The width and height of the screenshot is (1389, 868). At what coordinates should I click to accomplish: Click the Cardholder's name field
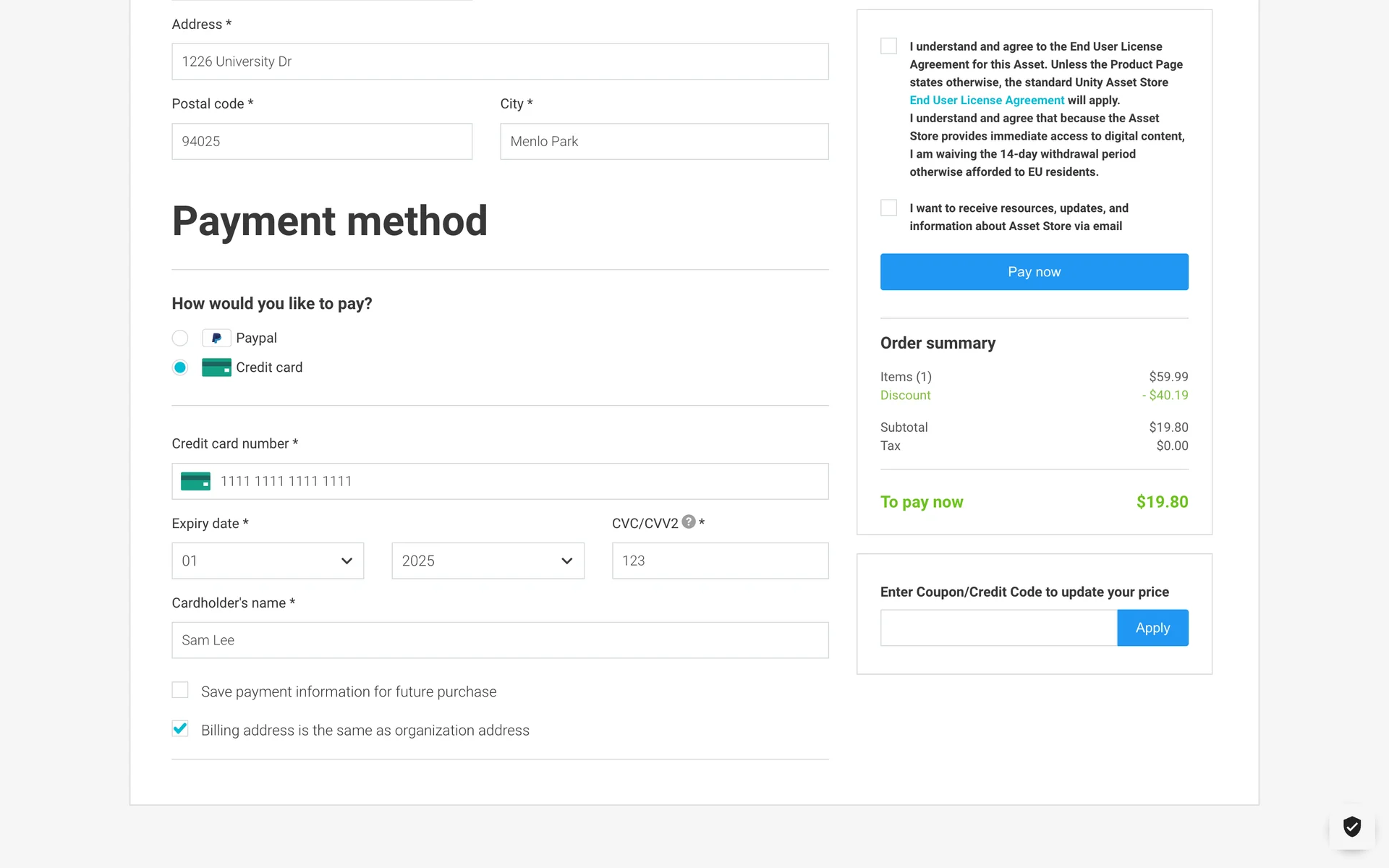tap(499, 640)
